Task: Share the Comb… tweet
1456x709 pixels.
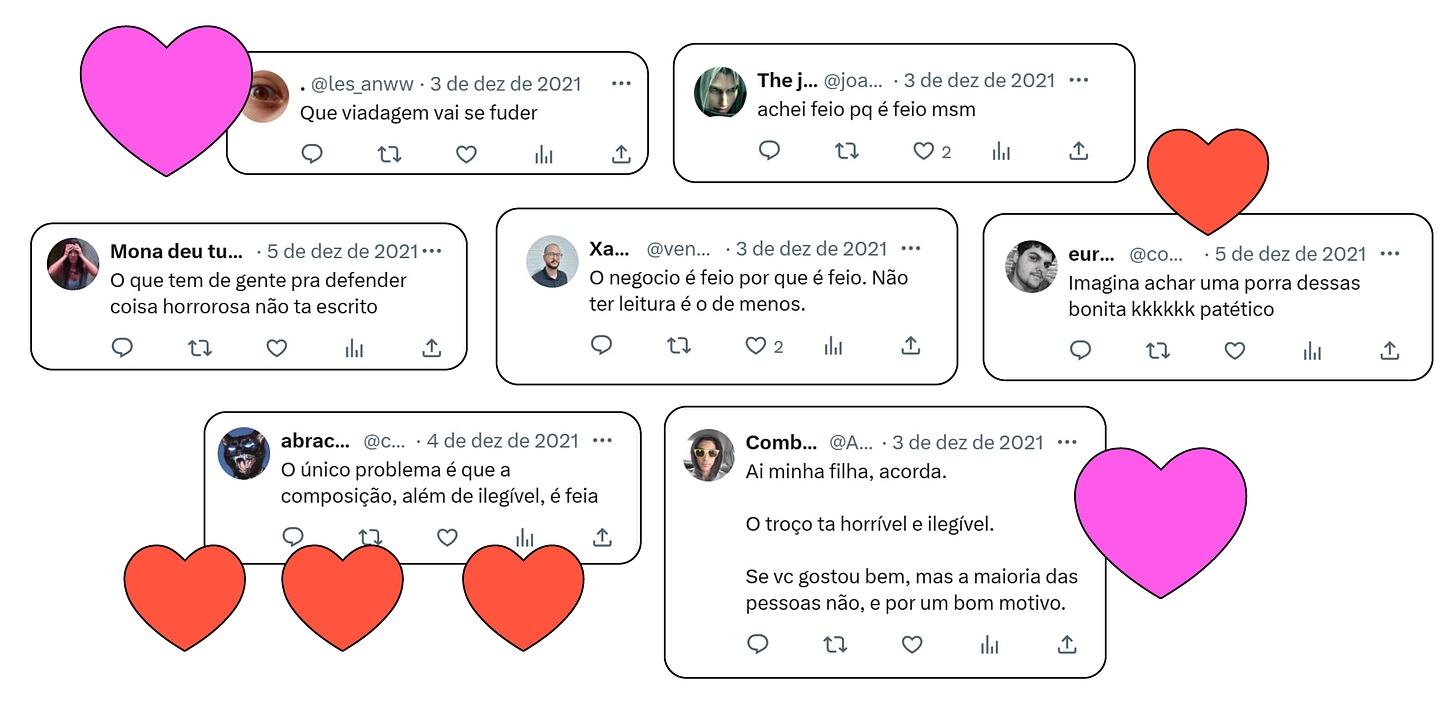Action: pos(1067,645)
